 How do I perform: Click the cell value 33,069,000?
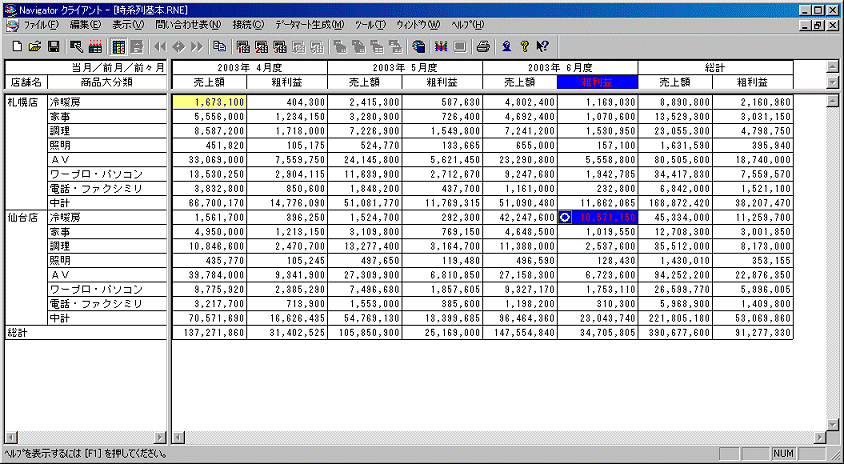209,159
